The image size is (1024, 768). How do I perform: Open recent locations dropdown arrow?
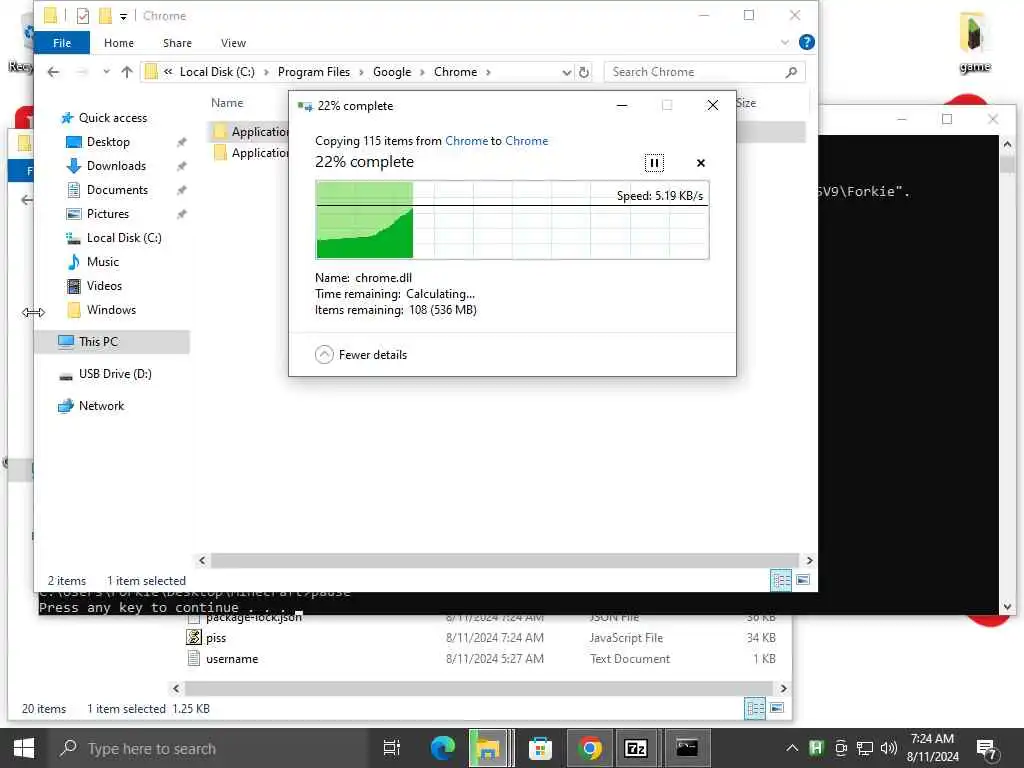[x=106, y=72]
